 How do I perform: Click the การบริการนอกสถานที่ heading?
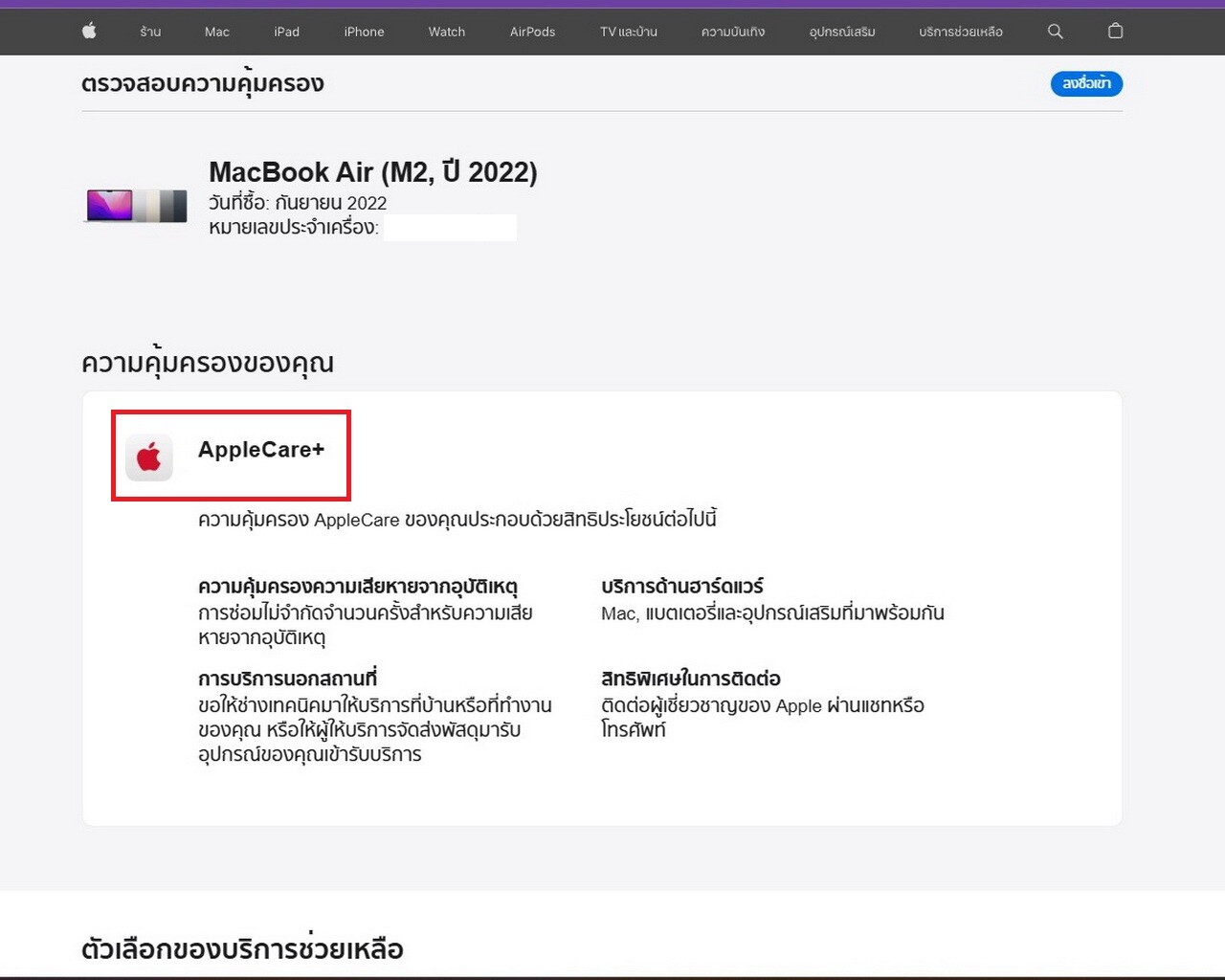click(287, 679)
